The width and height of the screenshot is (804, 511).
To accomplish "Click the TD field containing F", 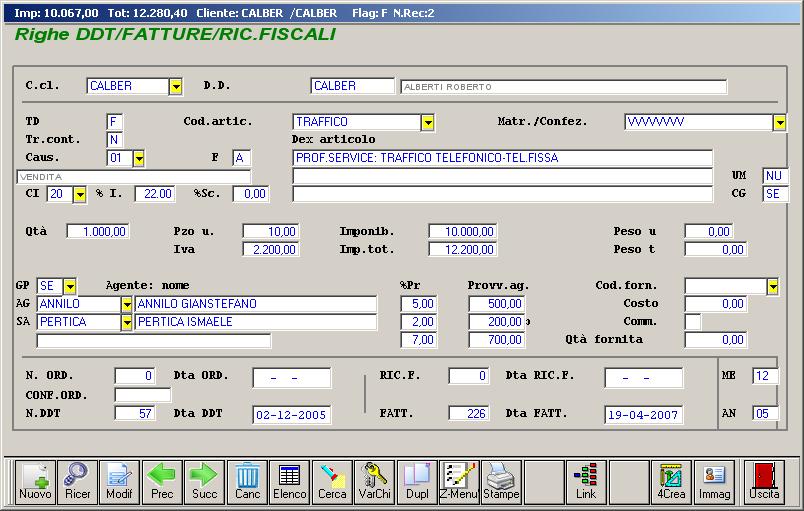I will pyautogui.click(x=114, y=122).
